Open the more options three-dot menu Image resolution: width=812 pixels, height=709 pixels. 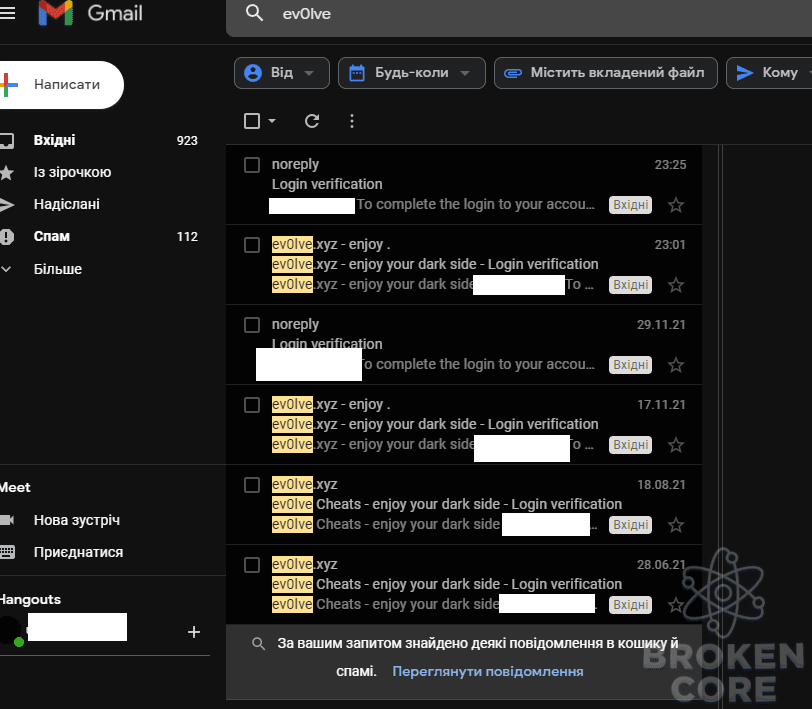352,121
